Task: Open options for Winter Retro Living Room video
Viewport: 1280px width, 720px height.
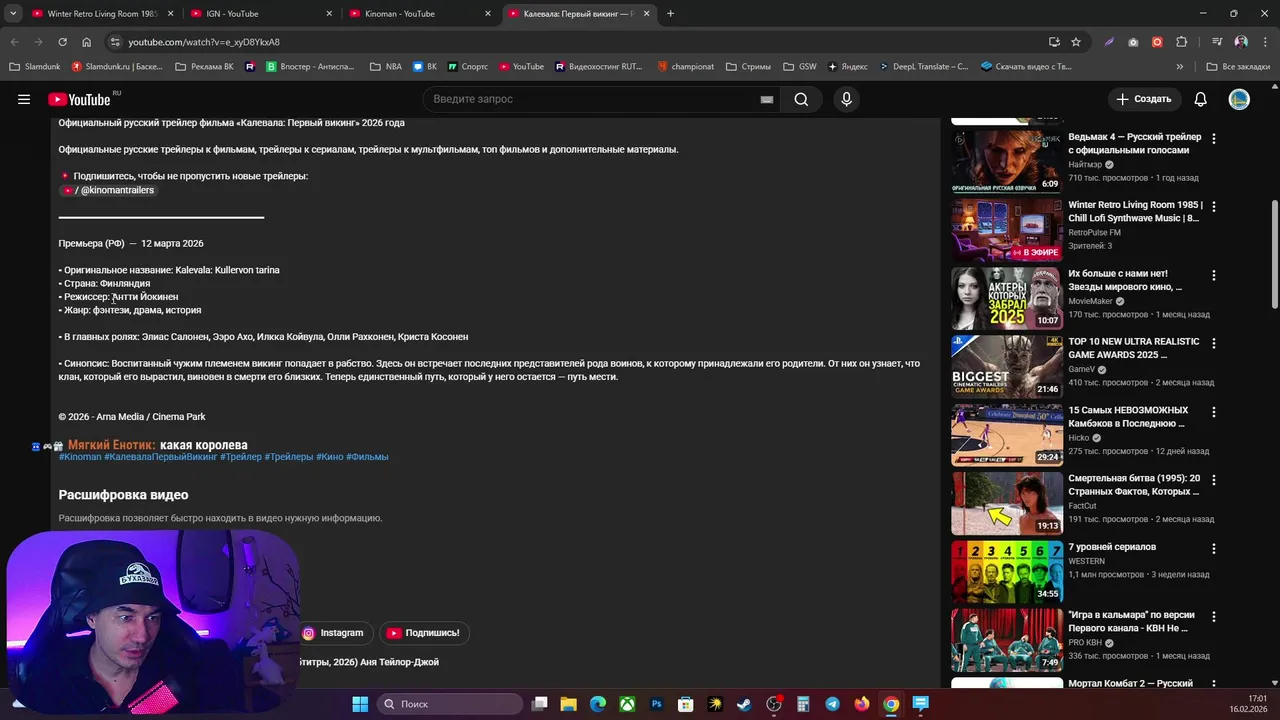Action: (x=1214, y=207)
